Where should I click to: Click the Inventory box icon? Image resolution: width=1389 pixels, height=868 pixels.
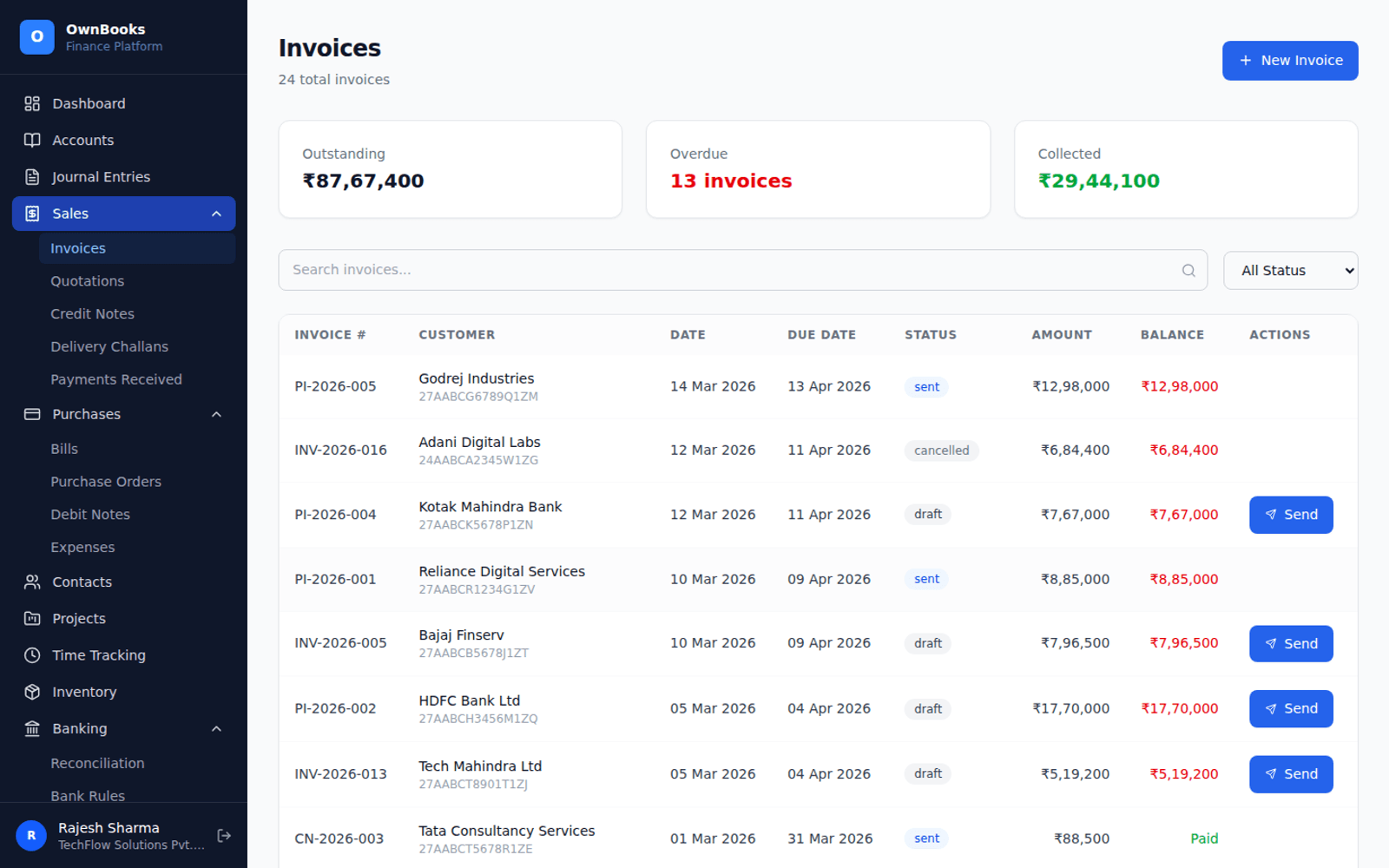click(32, 692)
